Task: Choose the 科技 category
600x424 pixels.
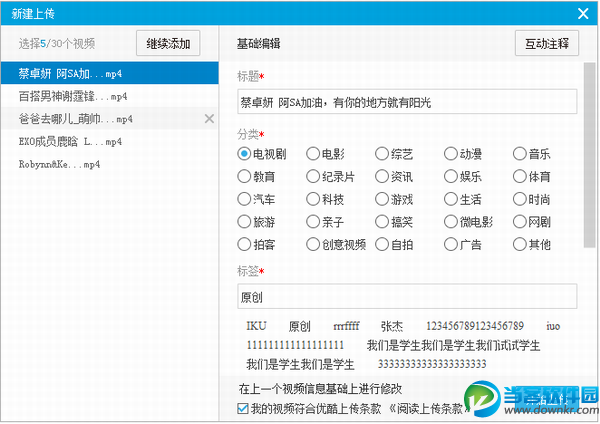Action: (325, 199)
